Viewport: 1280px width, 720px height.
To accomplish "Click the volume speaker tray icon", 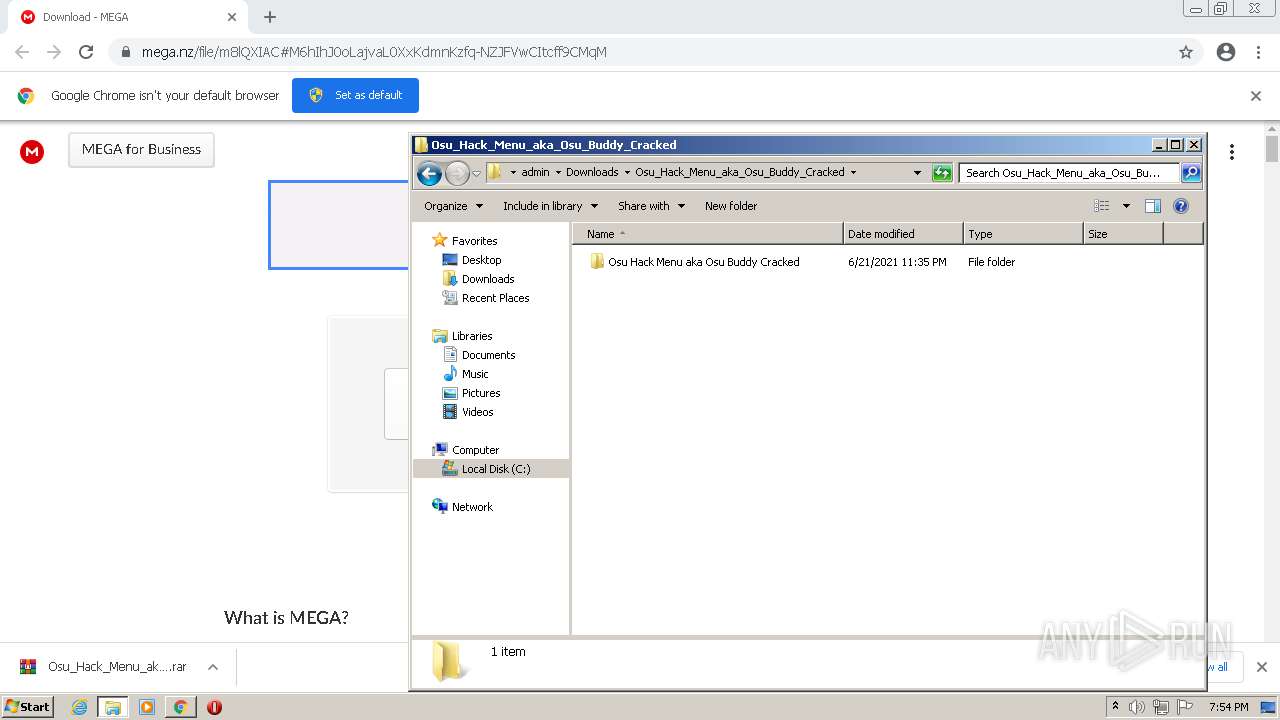I will tap(1137, 707).
